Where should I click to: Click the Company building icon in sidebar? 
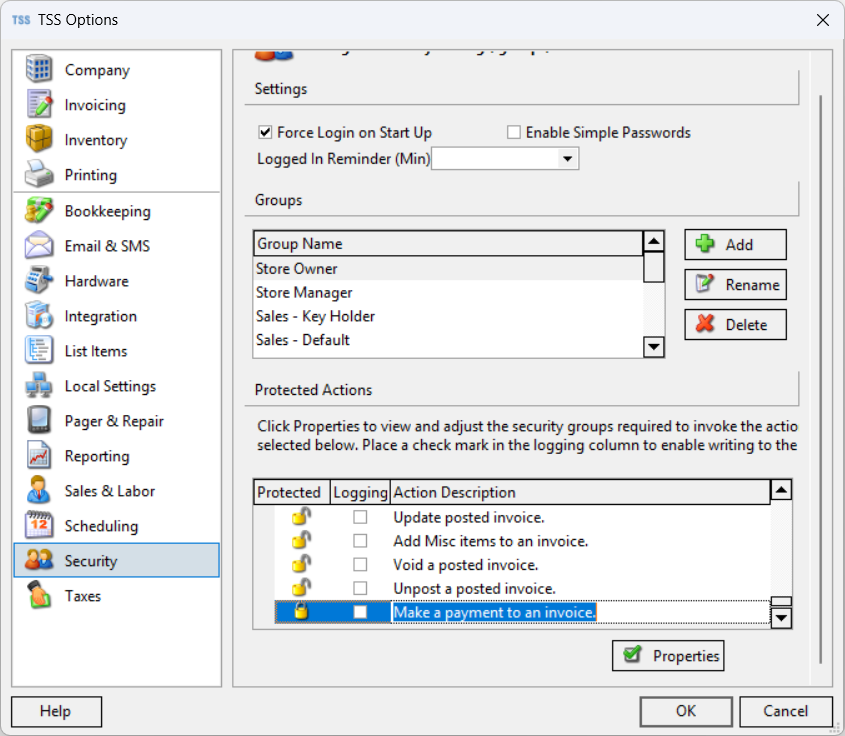tap(39, 70)
